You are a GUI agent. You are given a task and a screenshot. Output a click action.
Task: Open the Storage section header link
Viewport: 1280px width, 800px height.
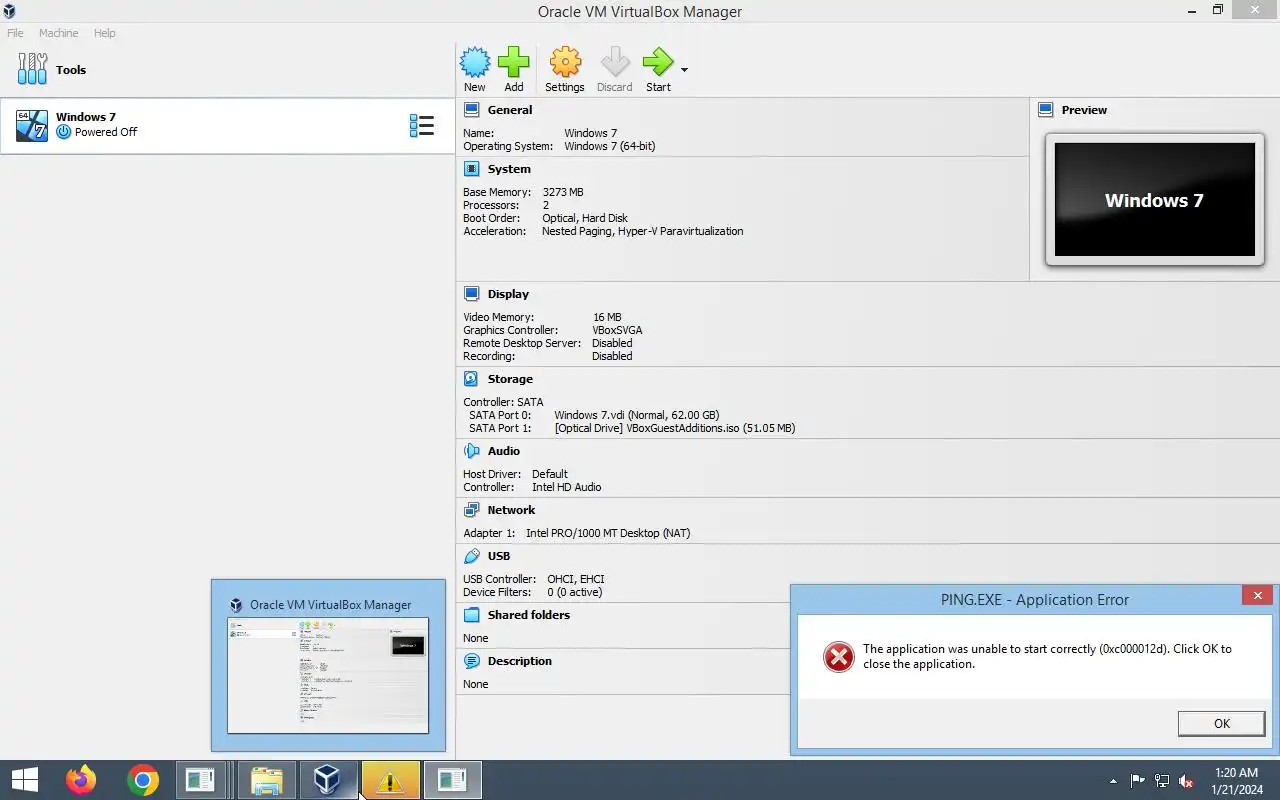click(x=510, y=379)
